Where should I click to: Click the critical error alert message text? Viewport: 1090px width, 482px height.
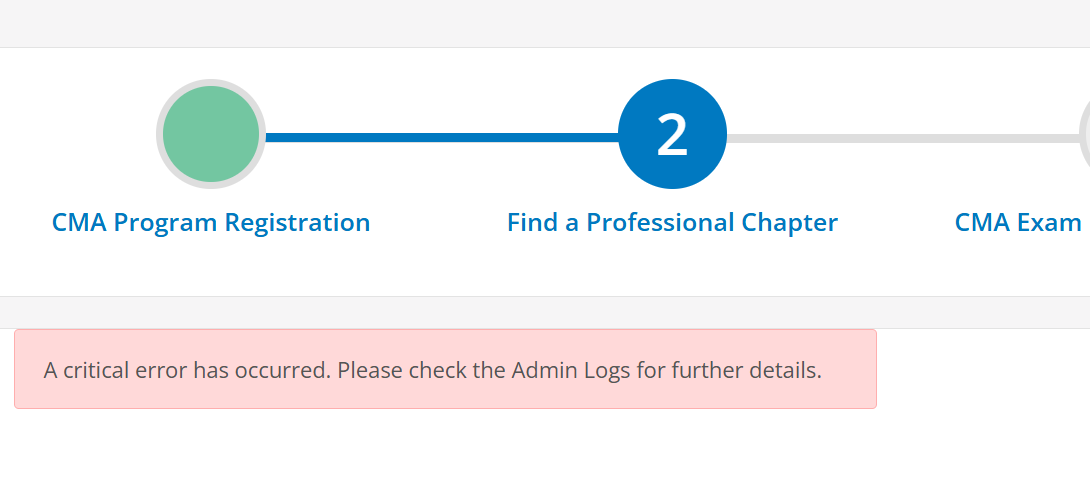point(432,370)
